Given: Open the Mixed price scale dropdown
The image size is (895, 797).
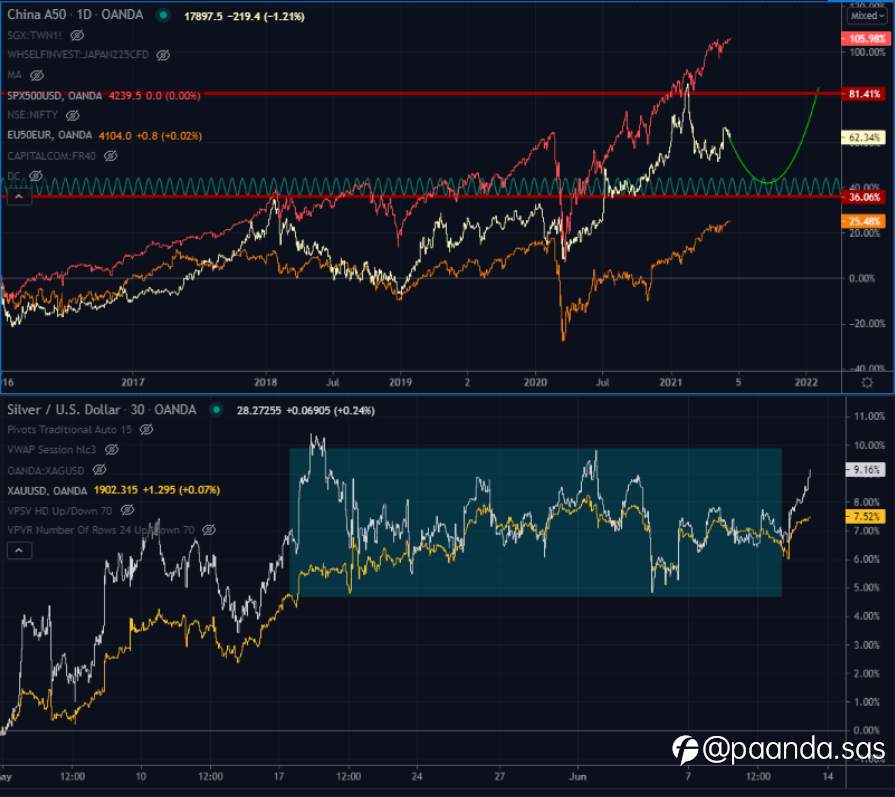Looking at the screenshot, I should (x=866, y=16).
